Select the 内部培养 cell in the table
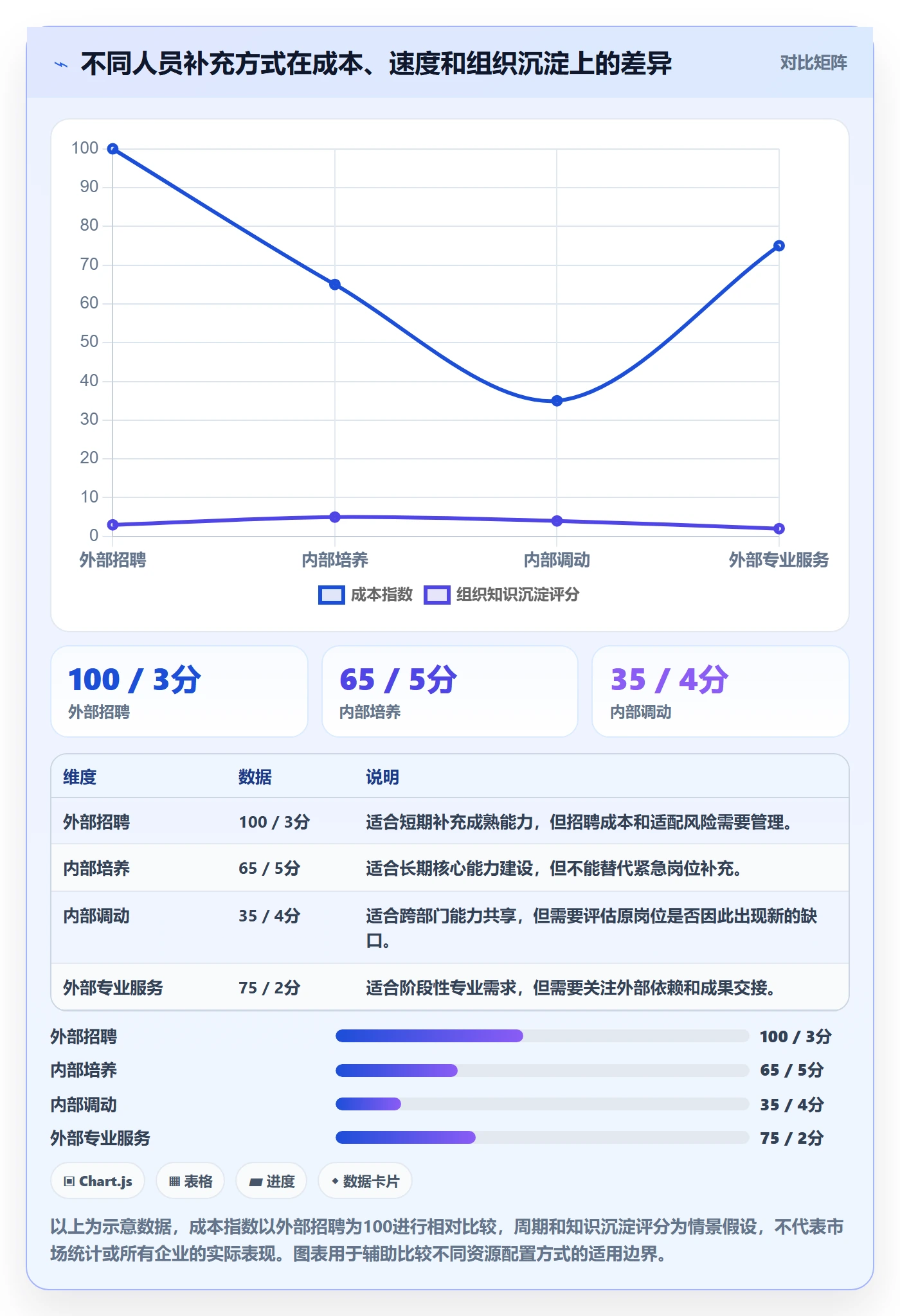Viewport: 900px width, 1316px height. [96, 868]
